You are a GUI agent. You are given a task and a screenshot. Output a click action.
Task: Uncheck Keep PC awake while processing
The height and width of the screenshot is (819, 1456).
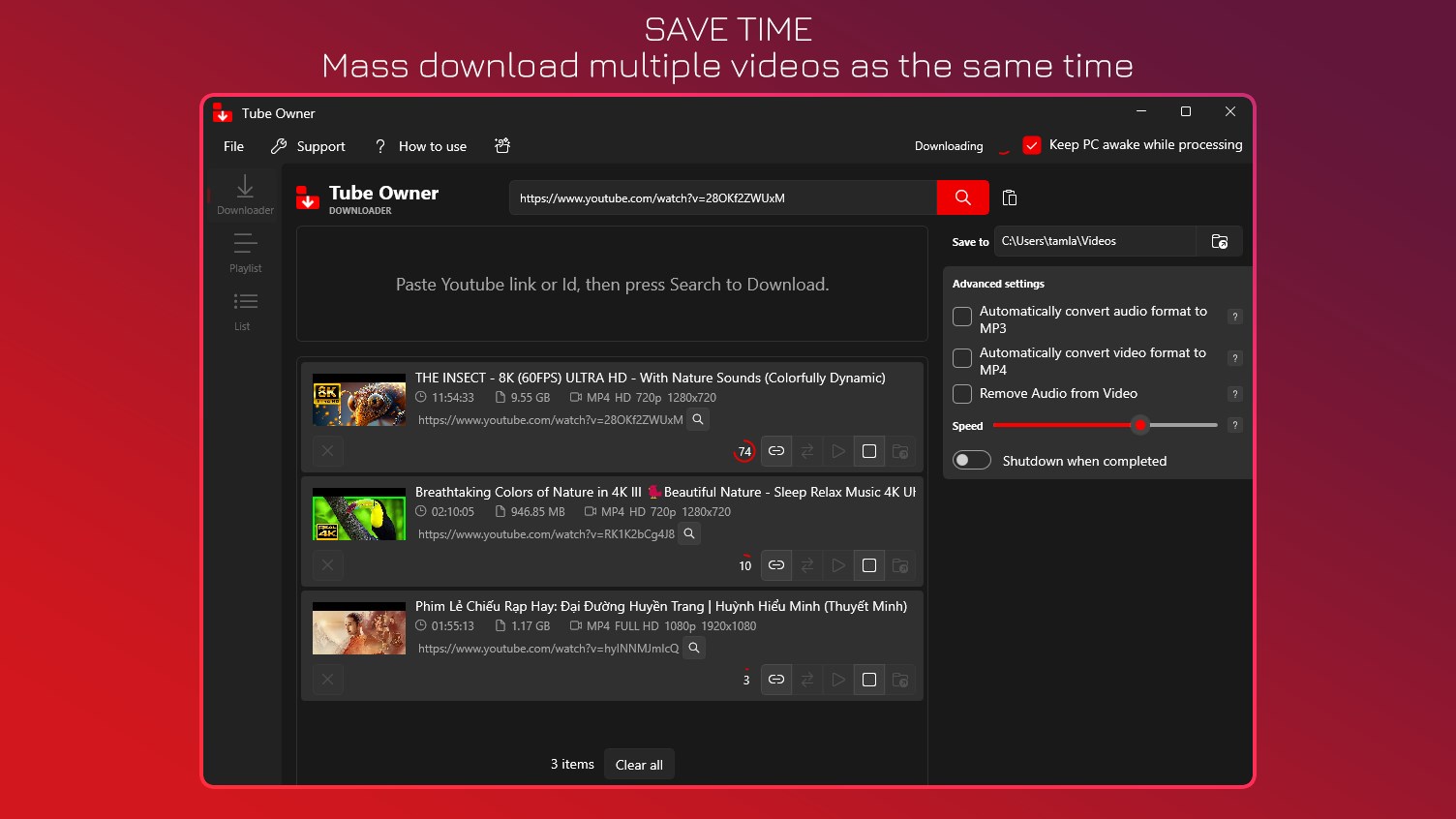(1032, 145)
